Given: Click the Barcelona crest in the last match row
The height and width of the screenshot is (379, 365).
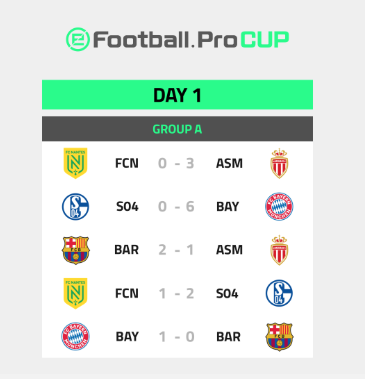Looking at the screenshot, I should click(x=279, y=337).
